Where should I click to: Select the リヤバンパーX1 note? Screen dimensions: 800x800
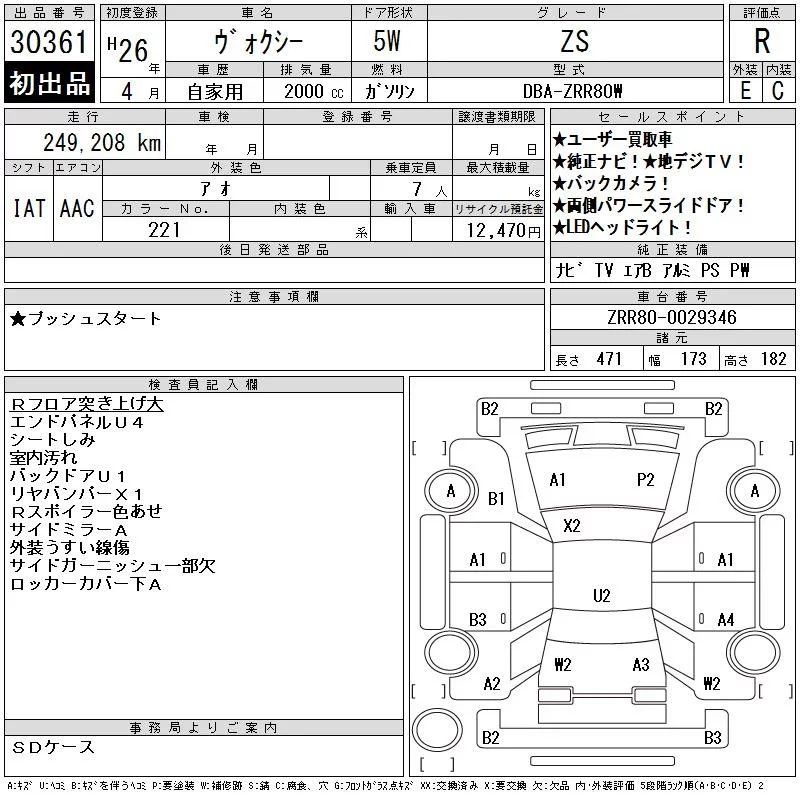tap(77, 493)
